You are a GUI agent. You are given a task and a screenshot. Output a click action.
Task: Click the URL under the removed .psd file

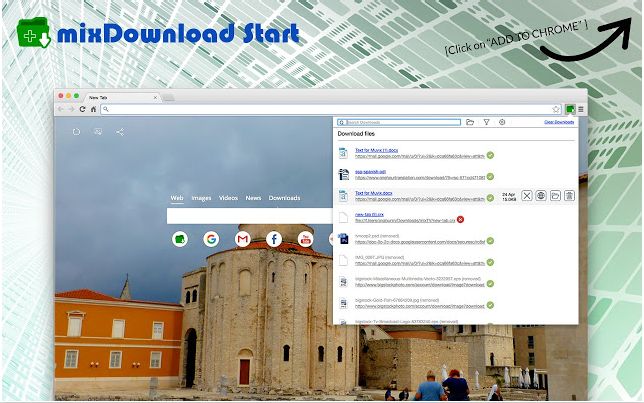(420, 242)
